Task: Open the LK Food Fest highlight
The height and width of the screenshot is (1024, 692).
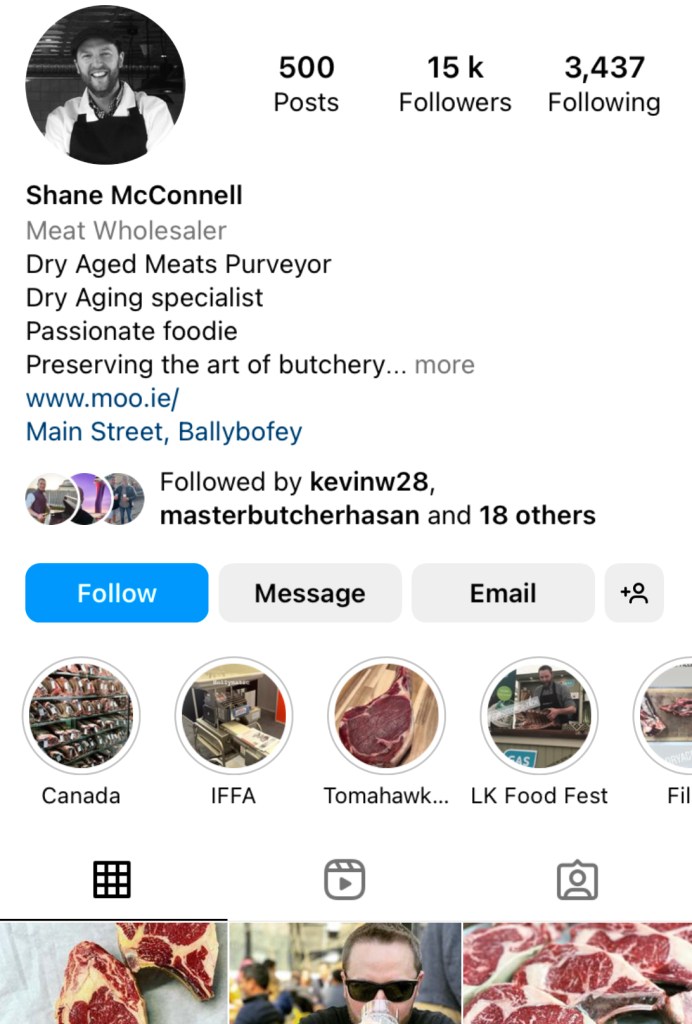Action: click(x=540, y=716)
